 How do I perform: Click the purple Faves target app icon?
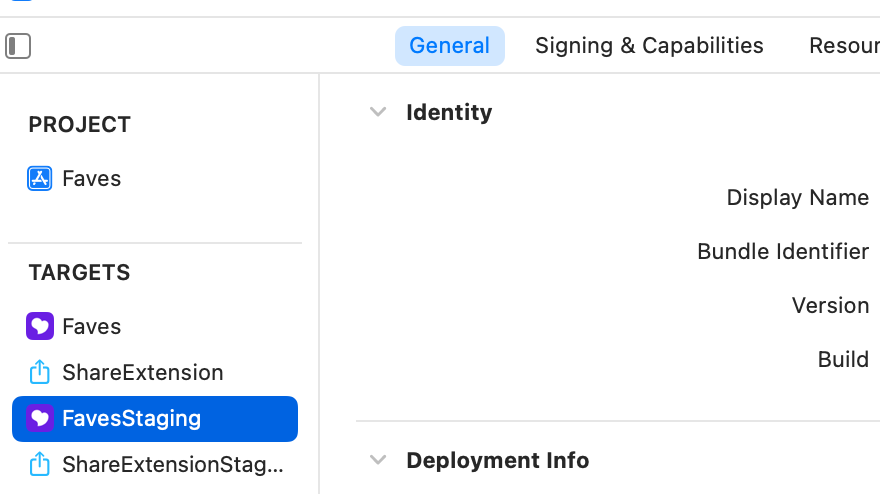39,327
